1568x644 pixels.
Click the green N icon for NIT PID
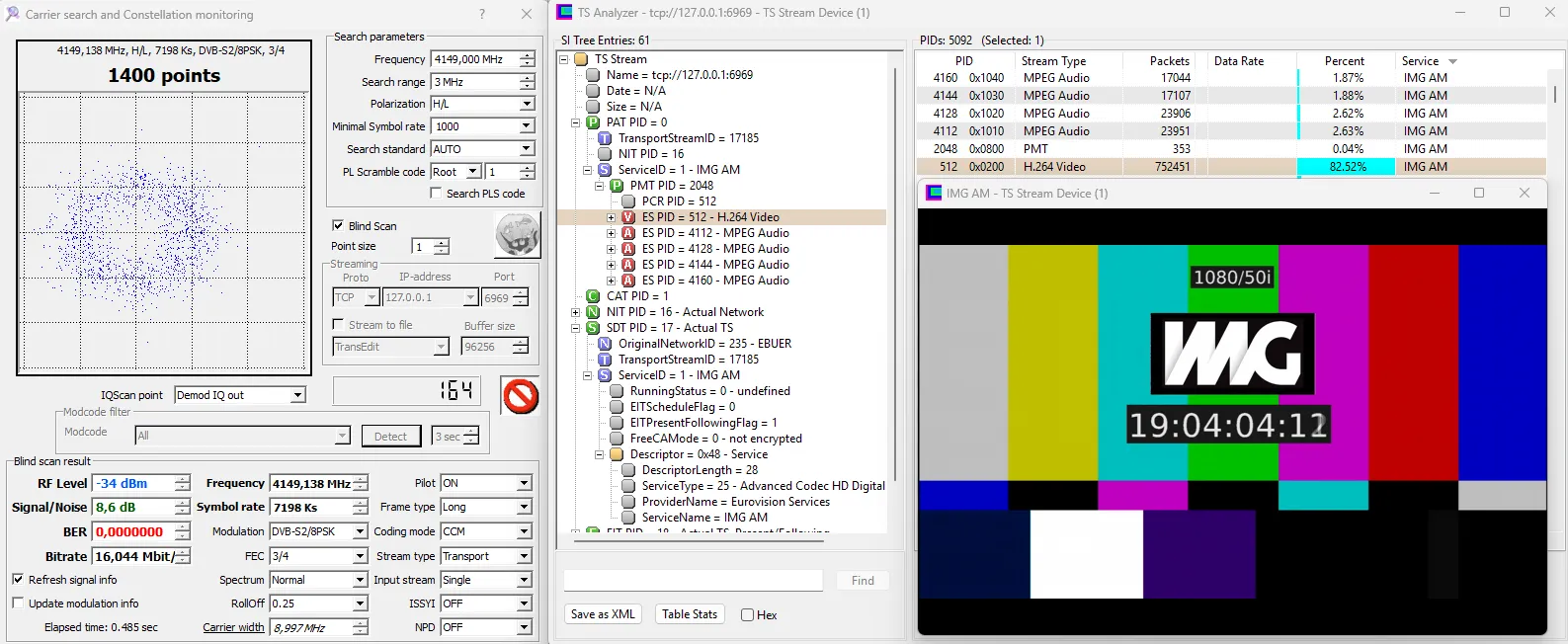tap(593, 312)
